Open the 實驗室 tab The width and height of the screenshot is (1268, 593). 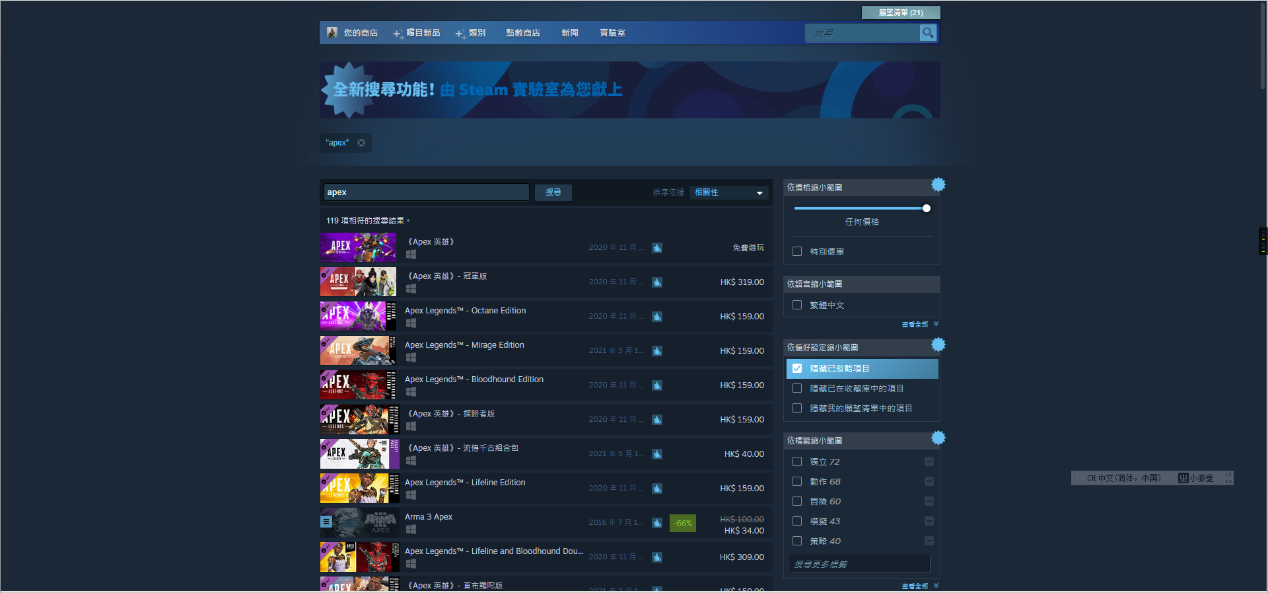pyautogui.click(x=613, y=33)
